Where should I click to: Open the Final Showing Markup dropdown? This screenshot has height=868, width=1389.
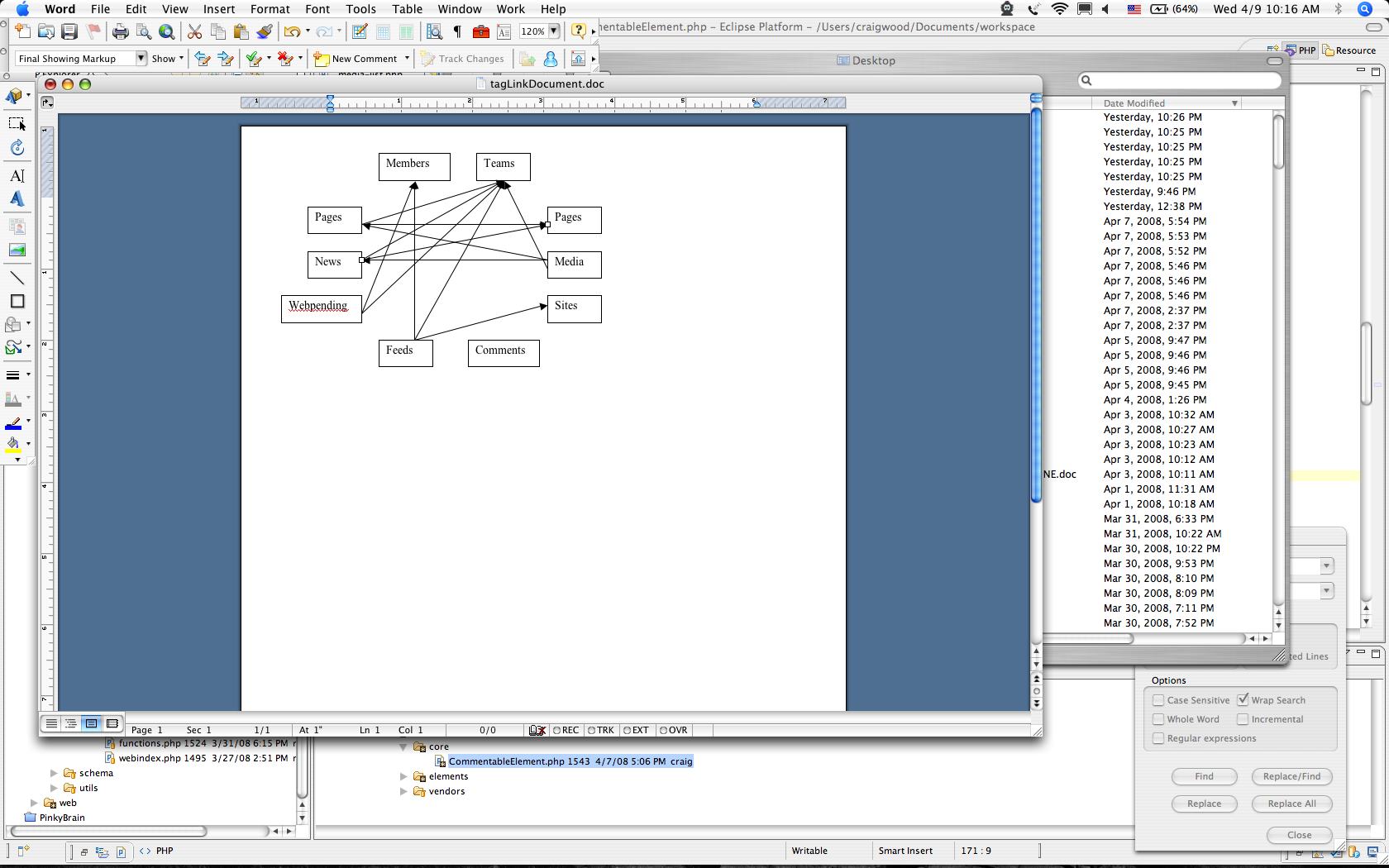[141, 59]
